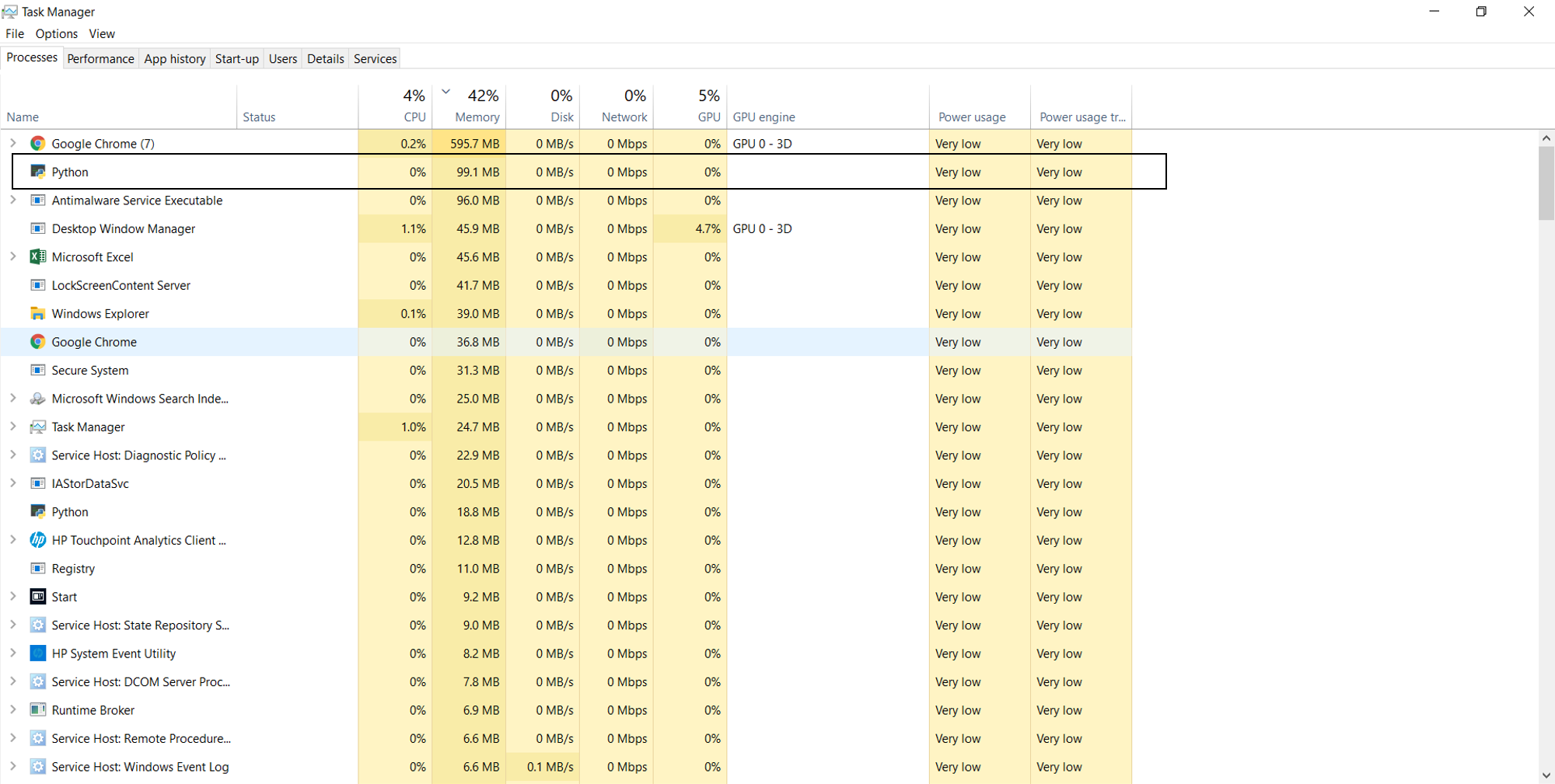Expand Service Host: Diagnostic Policy
Image resolution: width=1555 pixels, height=784 pixels.
point(13,455)
